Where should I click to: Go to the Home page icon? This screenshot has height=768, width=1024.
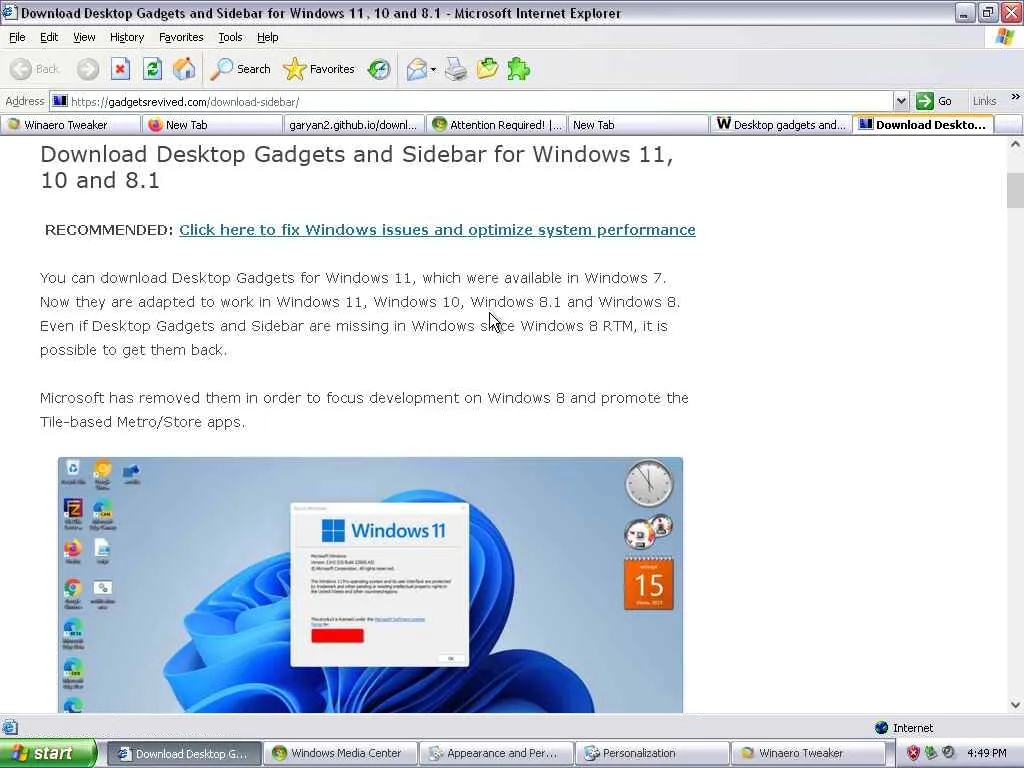click(184, 69)
